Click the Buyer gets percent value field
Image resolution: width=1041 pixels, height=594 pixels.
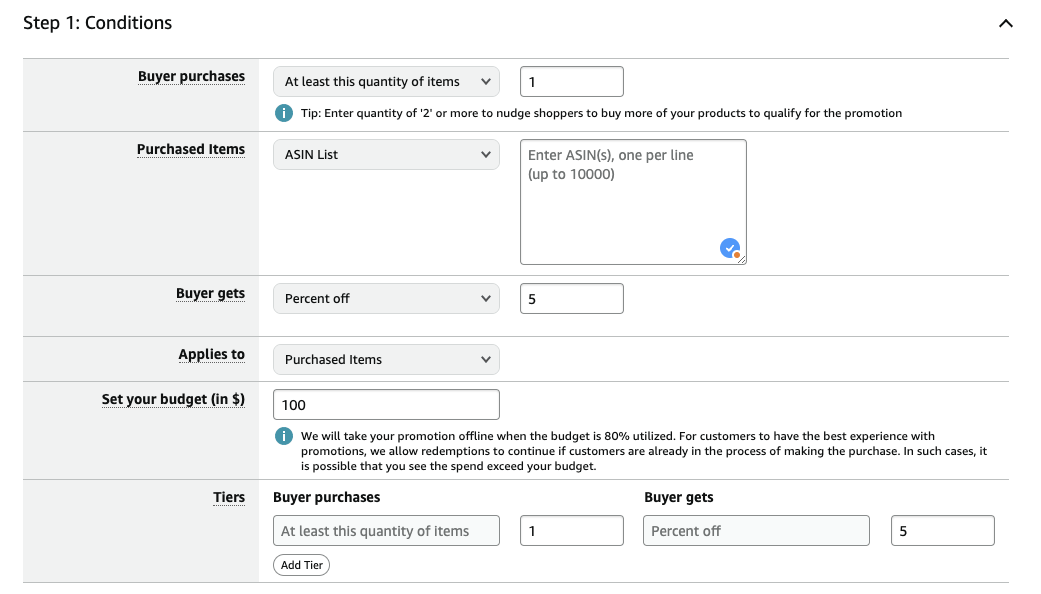click(x=571, y=299)
